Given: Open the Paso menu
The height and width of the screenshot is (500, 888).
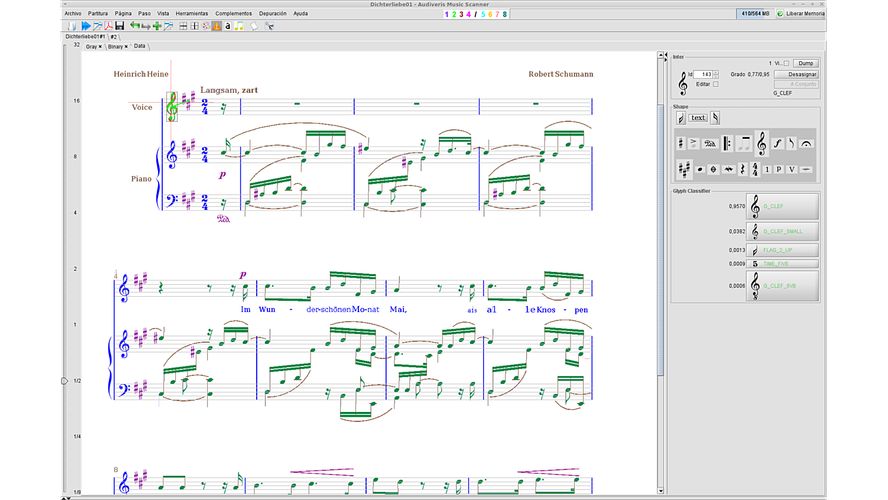Looking at the screenshot, I should click(x=144, y=13).
